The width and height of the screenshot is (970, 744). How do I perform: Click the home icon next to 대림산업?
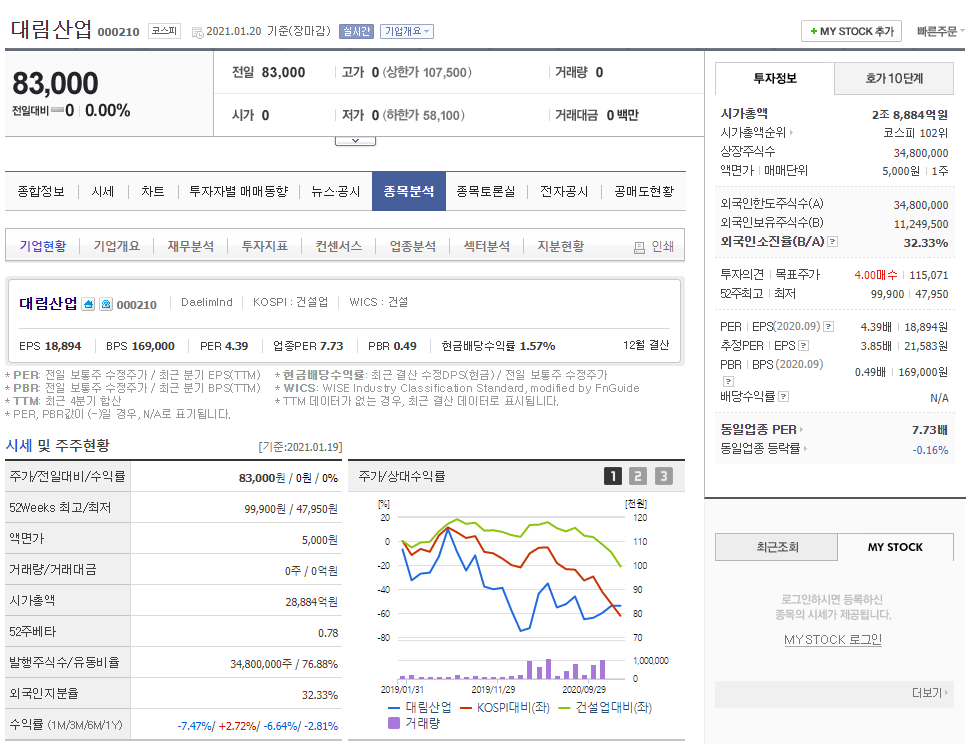pos(88,304)
